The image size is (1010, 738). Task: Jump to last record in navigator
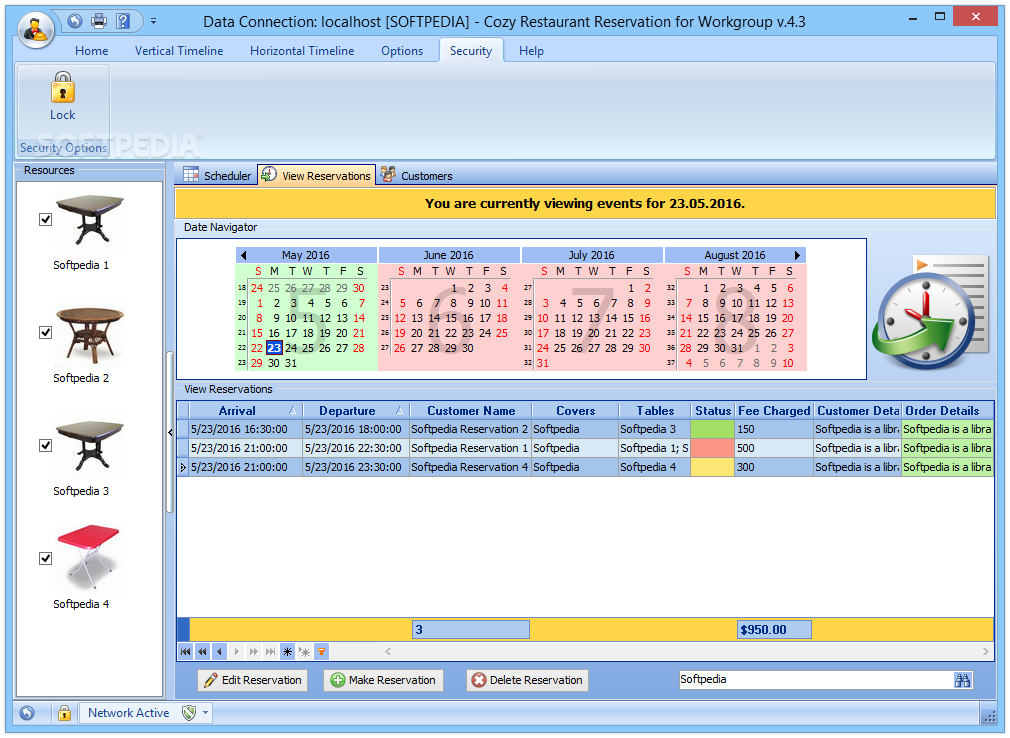click(271, 652)
